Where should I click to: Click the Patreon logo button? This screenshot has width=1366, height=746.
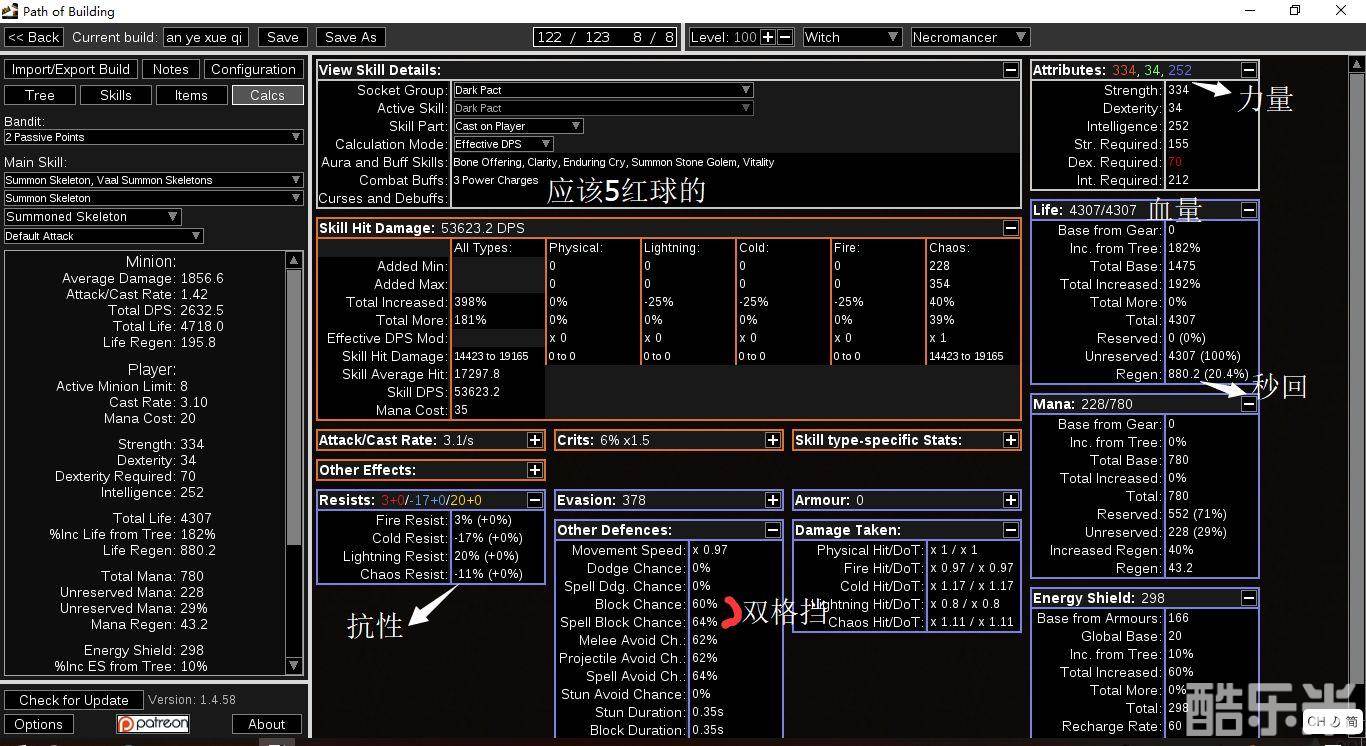[153, 724]
